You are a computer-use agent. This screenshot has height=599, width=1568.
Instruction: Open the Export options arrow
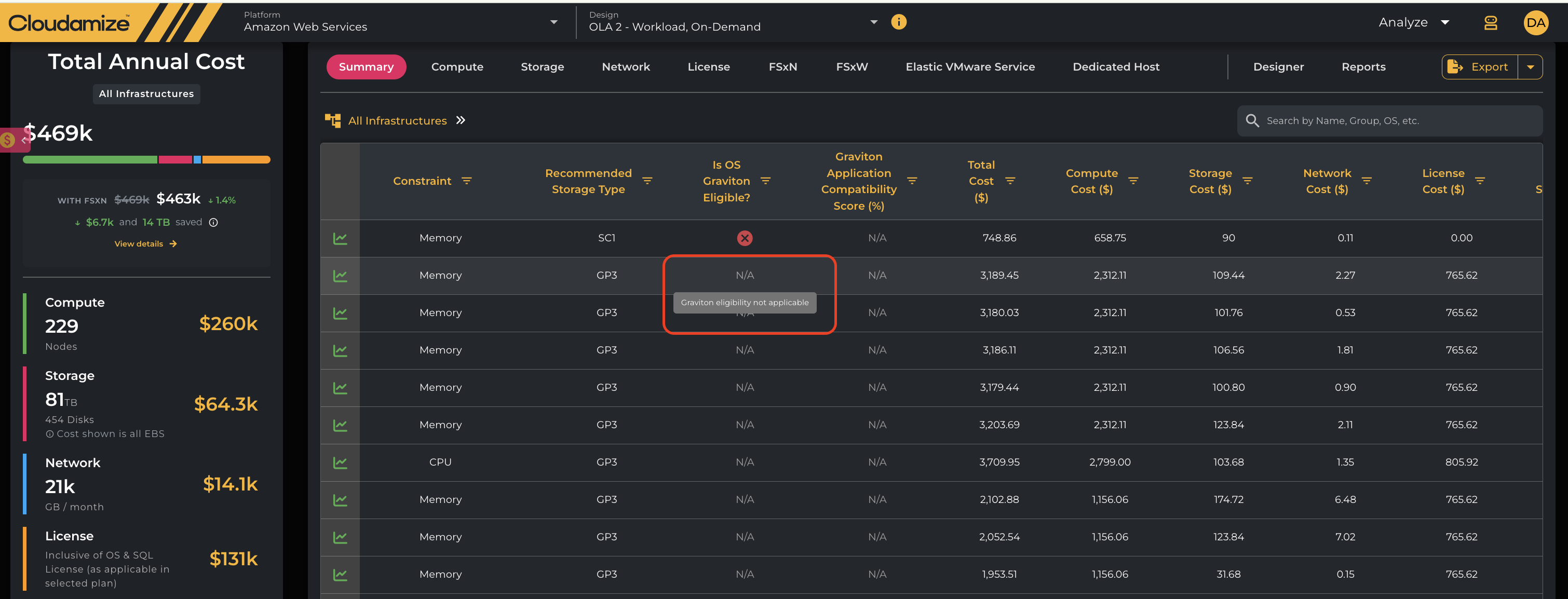1530,67
